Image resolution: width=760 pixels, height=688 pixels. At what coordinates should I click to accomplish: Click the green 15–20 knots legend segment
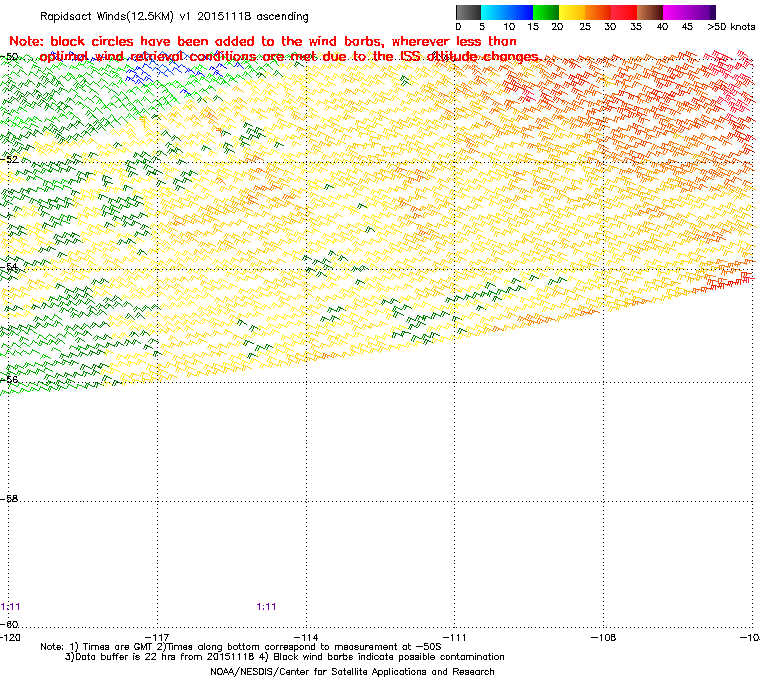point(546,12)
